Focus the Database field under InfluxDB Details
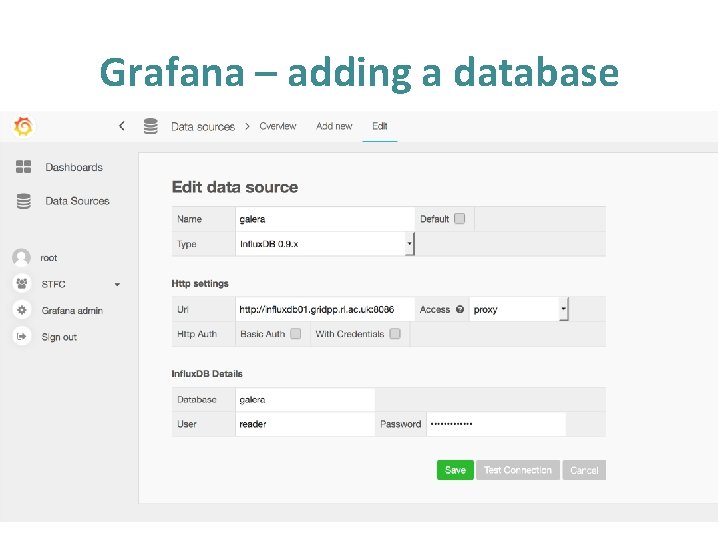 305,399
